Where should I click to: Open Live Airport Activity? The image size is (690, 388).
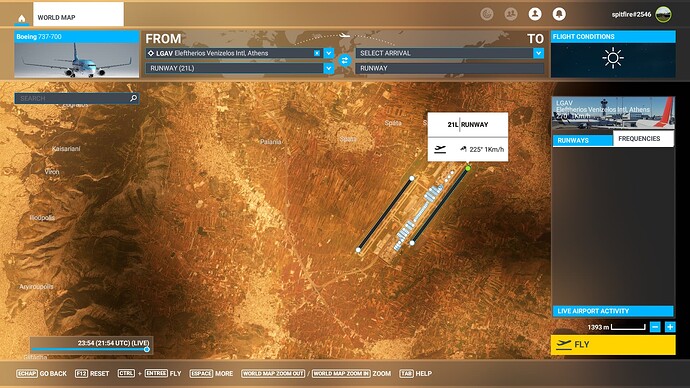click(x=613, y=311)
